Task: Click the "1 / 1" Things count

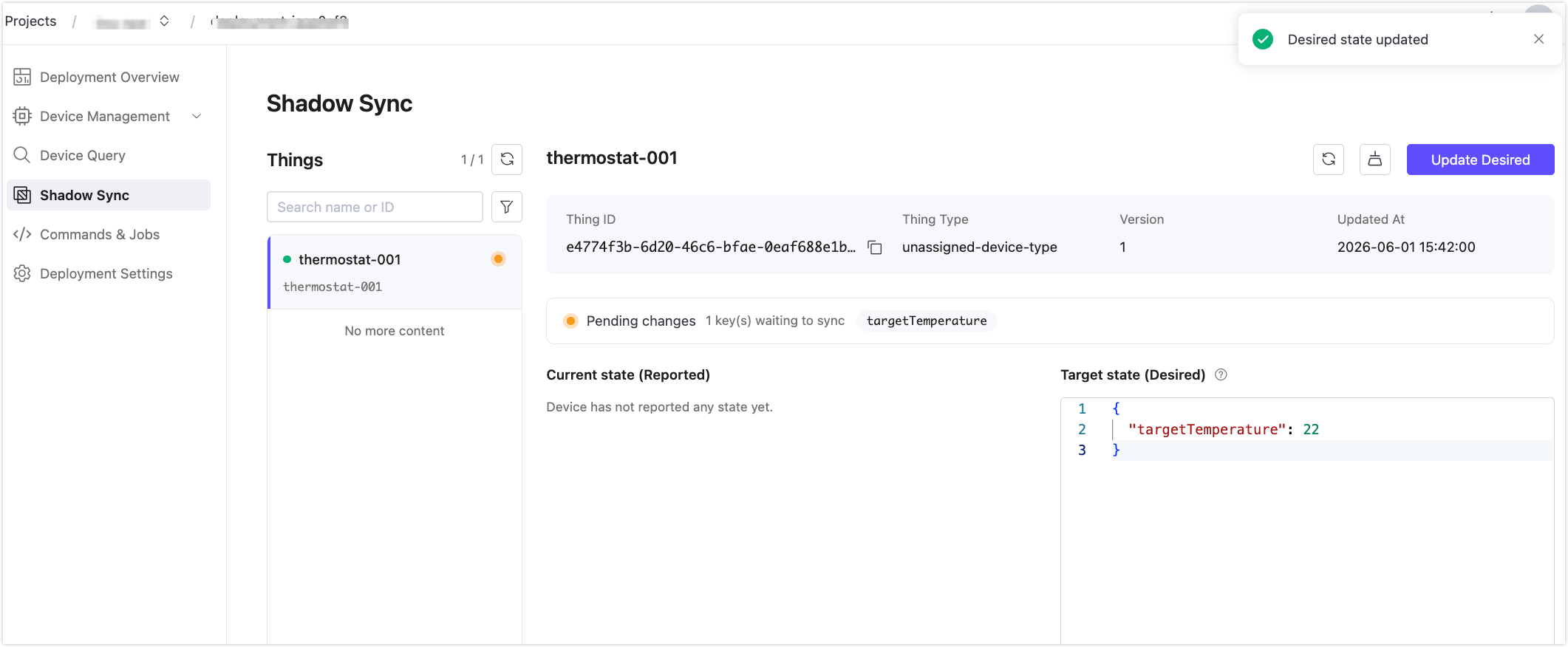Action: [472, 160]
